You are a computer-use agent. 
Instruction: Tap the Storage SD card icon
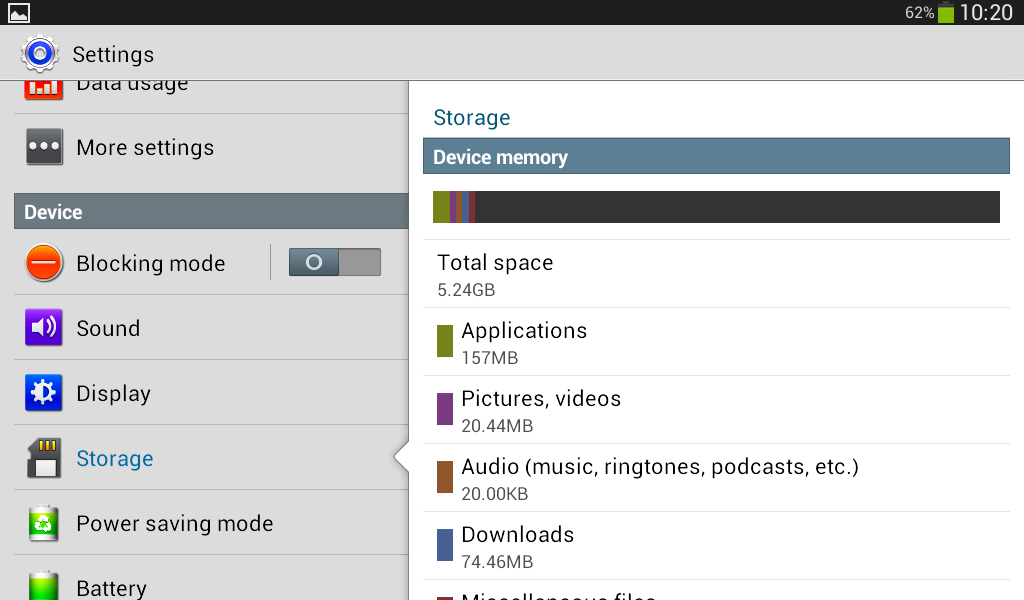pyautogui.click(x=44, y=458)
